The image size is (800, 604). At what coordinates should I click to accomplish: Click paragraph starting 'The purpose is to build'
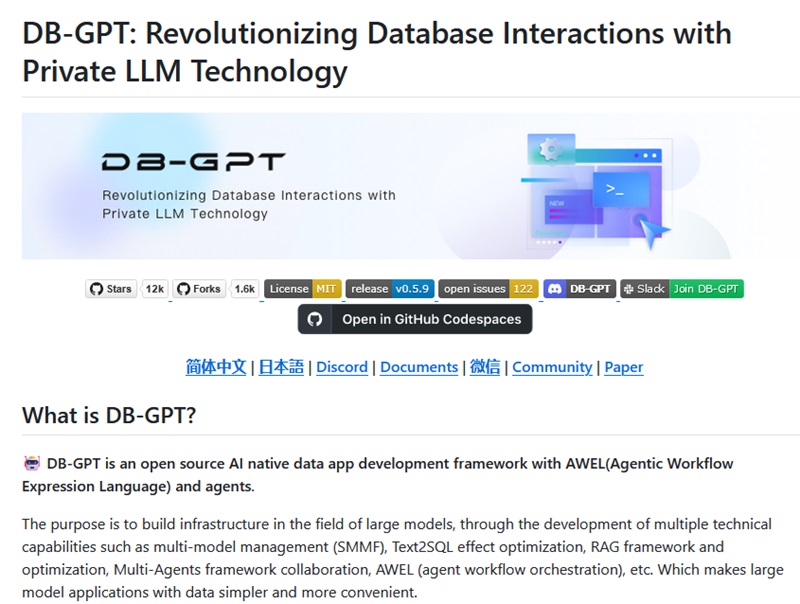point(403,558)
